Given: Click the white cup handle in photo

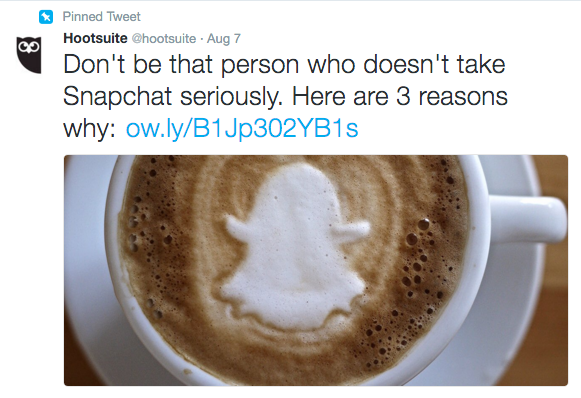Looking at the screenshot, I should click(528, 219).
